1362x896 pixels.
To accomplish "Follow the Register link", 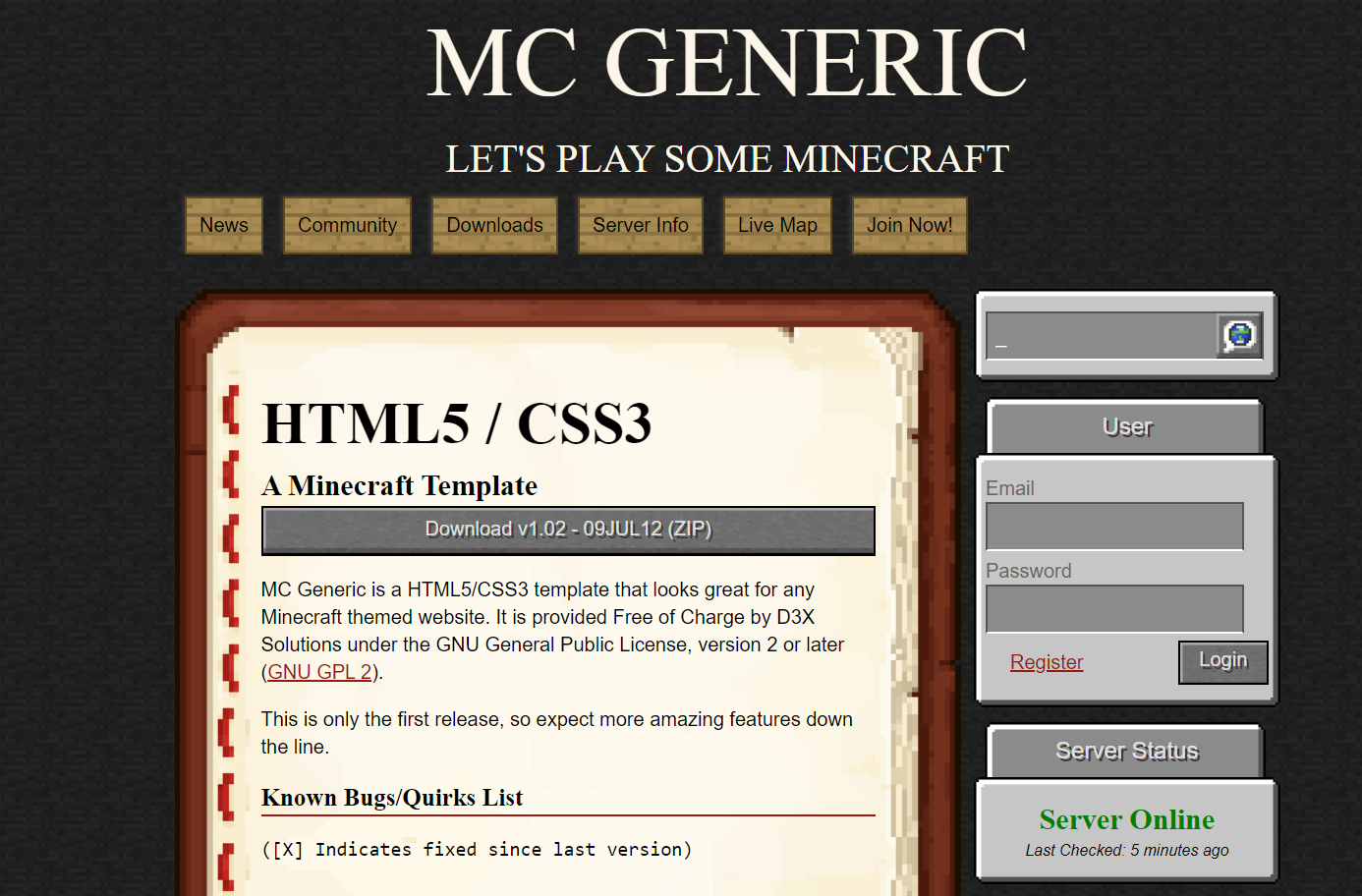I will click(1047, 662).
